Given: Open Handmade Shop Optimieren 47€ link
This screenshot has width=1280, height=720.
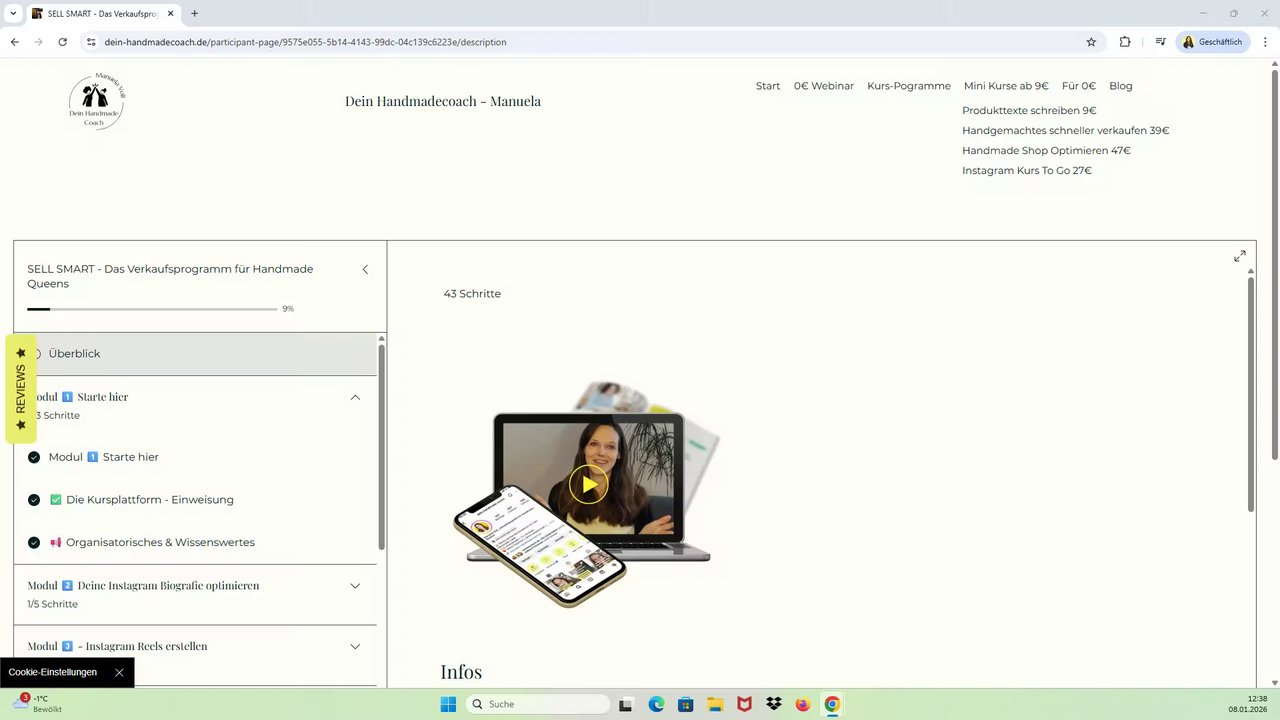Looking at the screenshot, I should (x=1046, y=151).
